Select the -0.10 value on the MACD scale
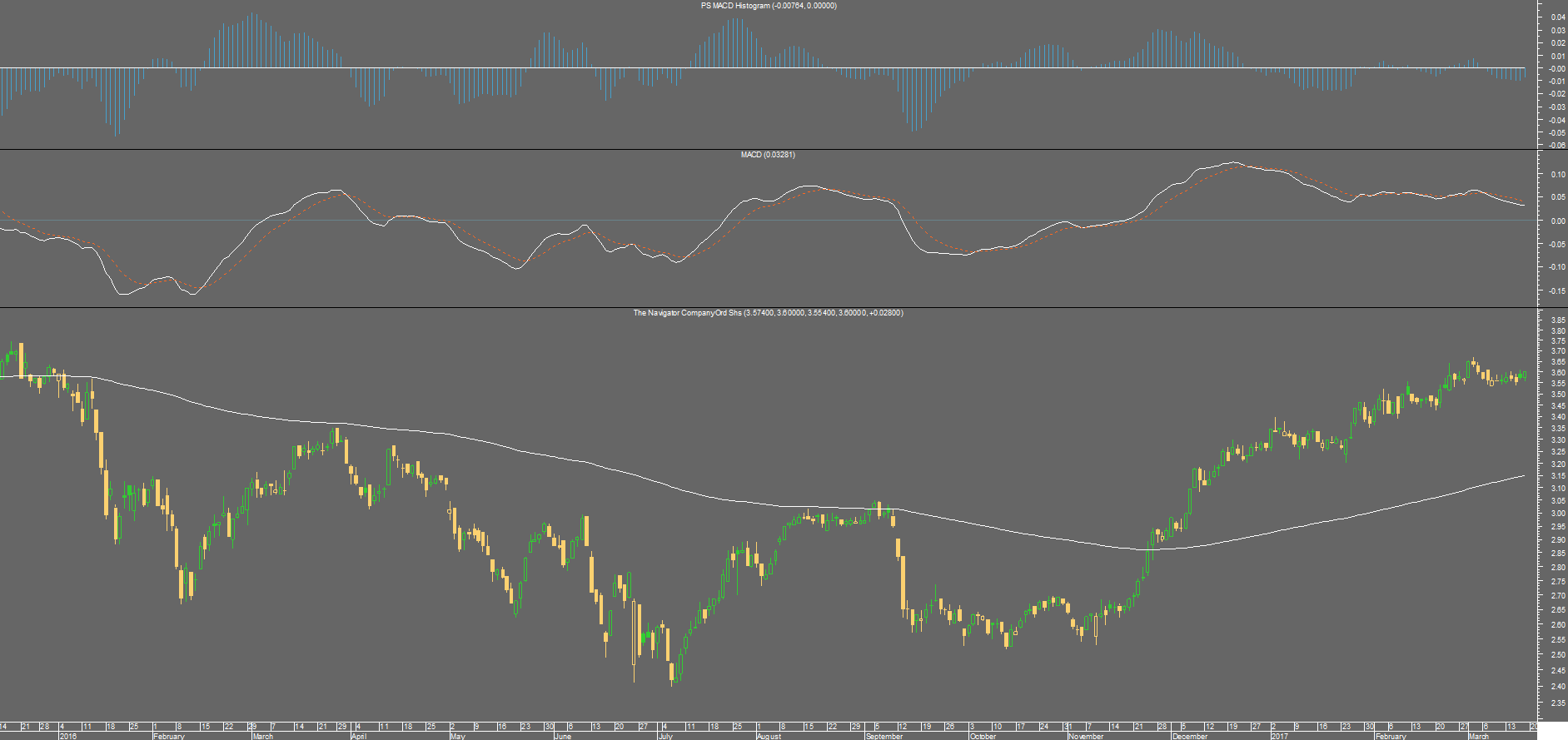The width and height of the screenshot is (1568, 740). [x=1557, y=267]
